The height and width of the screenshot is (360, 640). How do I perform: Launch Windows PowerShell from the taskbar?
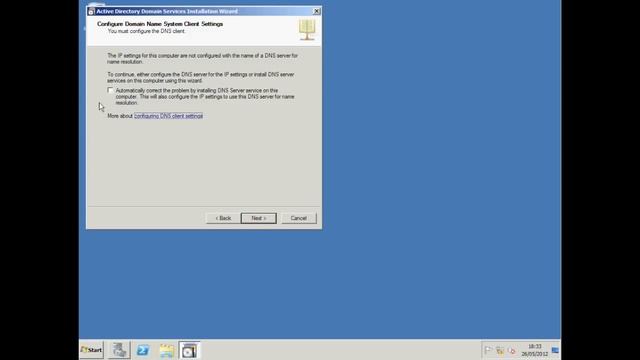click(x=143, y=350)
